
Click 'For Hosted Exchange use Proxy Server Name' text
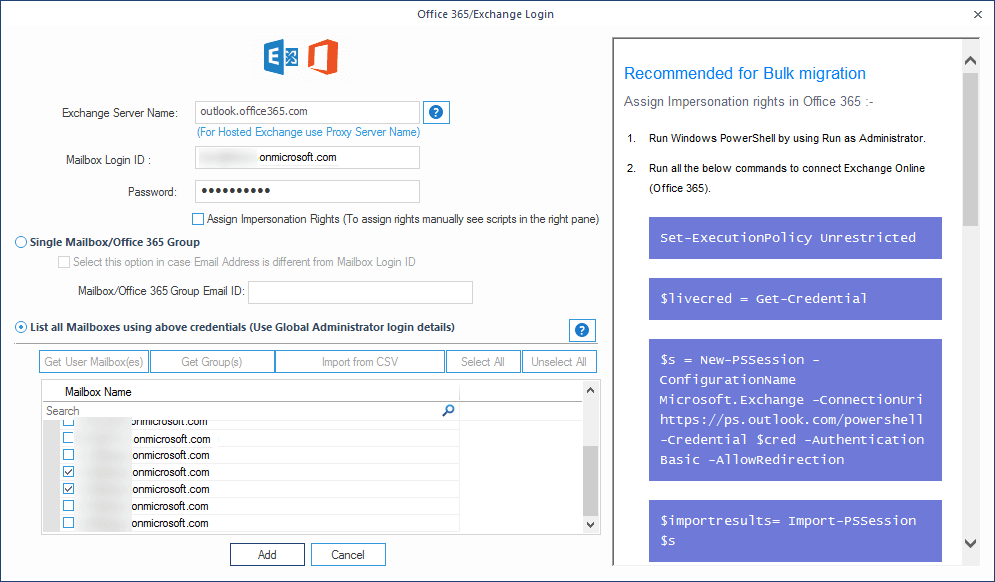click(x=308, y=132)
